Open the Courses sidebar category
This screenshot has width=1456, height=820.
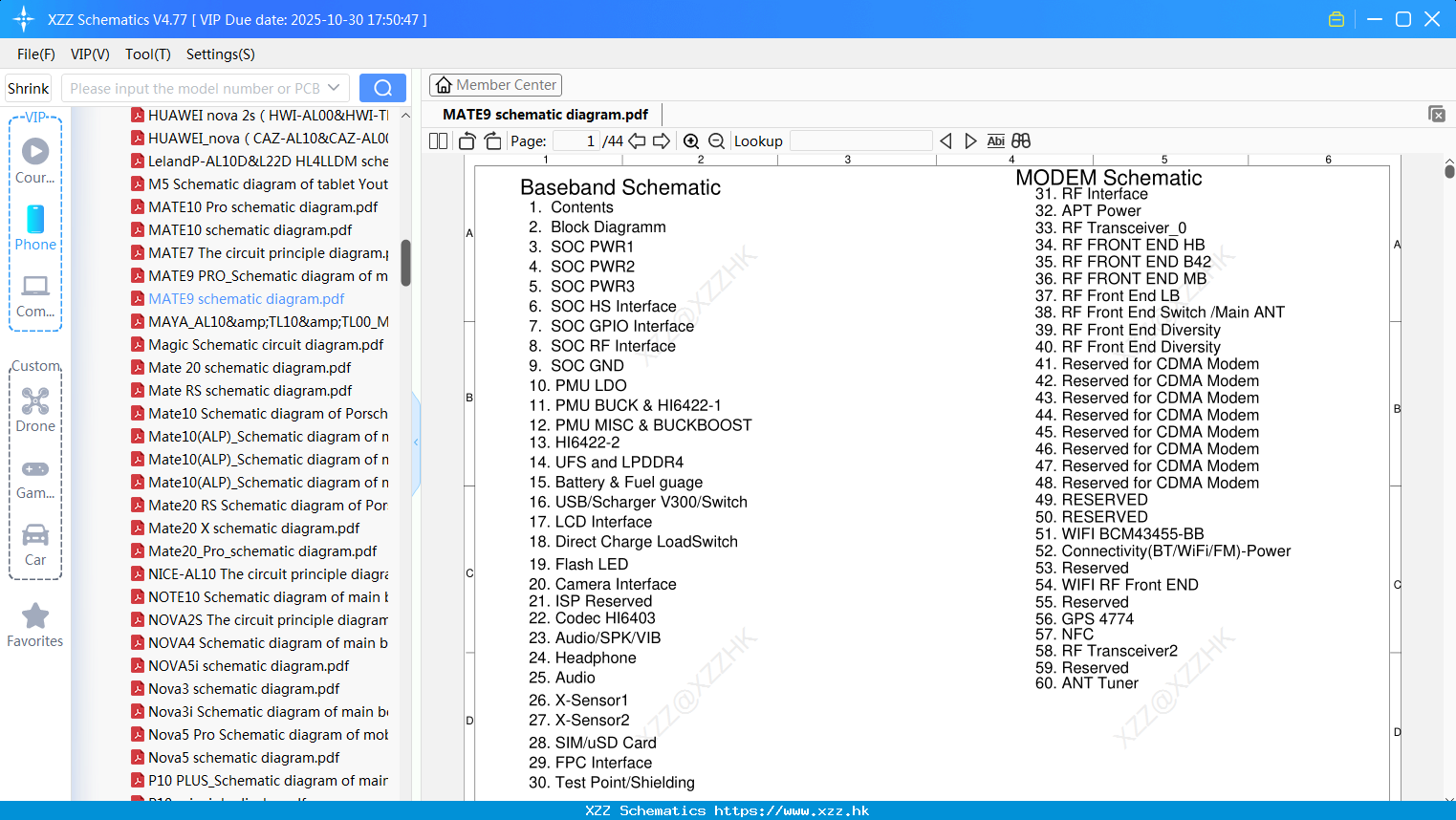(x=35, y=161)
